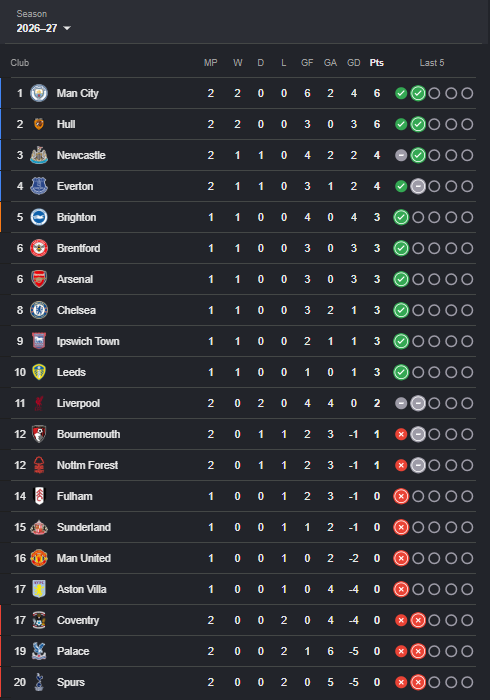Select the Last 5 column header
The height and width of the screenshot is (700, 490).
pyautogui.click(x=432, y=63)
